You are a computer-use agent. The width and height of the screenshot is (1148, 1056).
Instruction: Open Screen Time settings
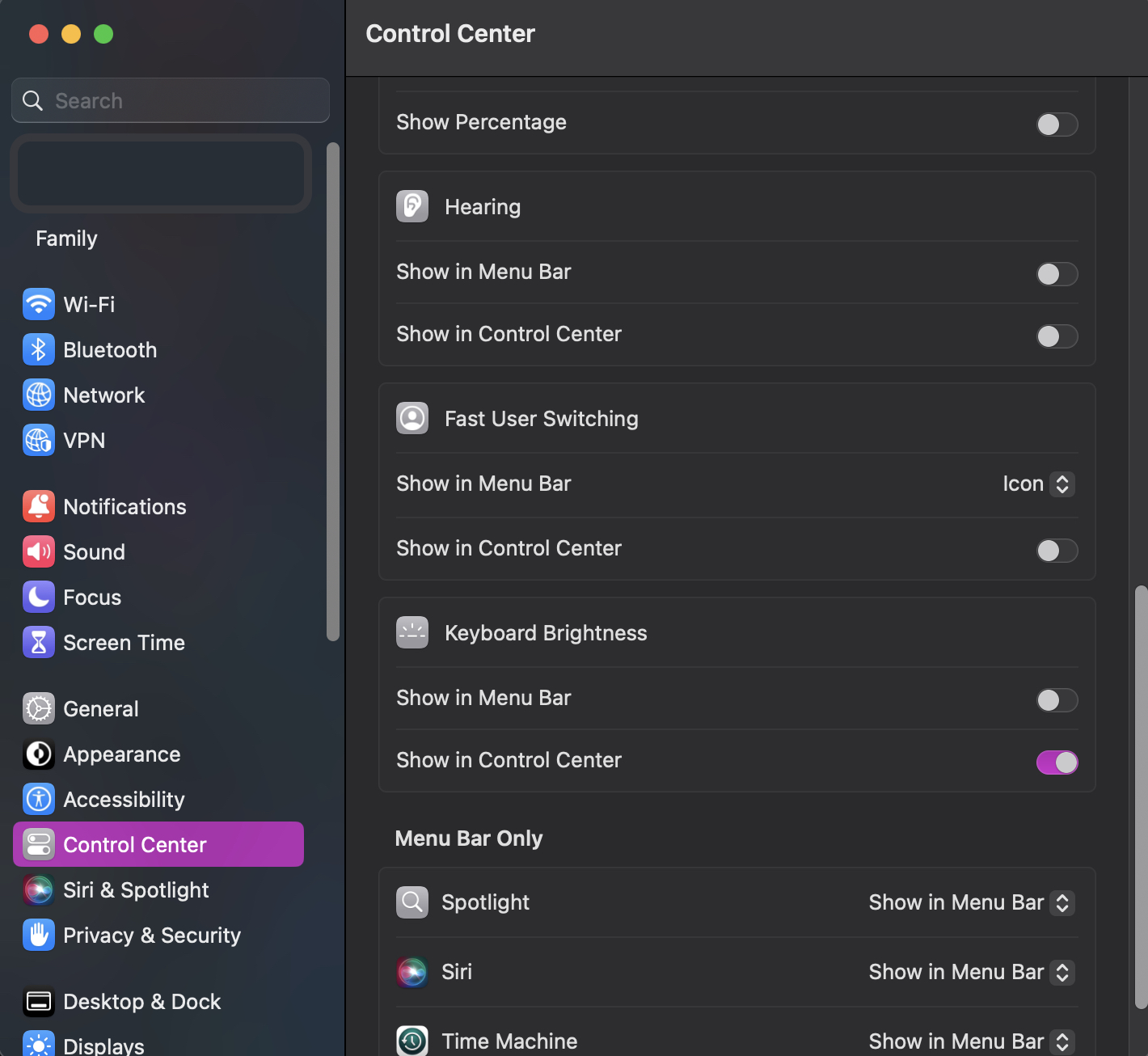pyautogui.click(x=158, y=643)
